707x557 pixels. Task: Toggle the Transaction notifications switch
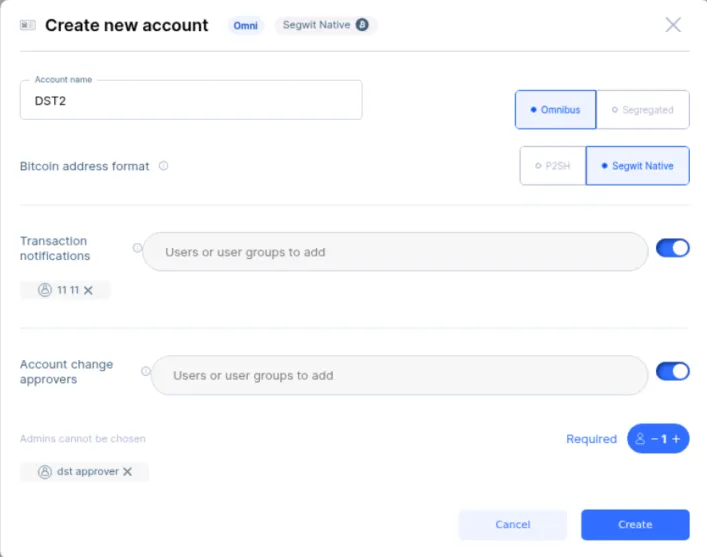click(672, 248)
